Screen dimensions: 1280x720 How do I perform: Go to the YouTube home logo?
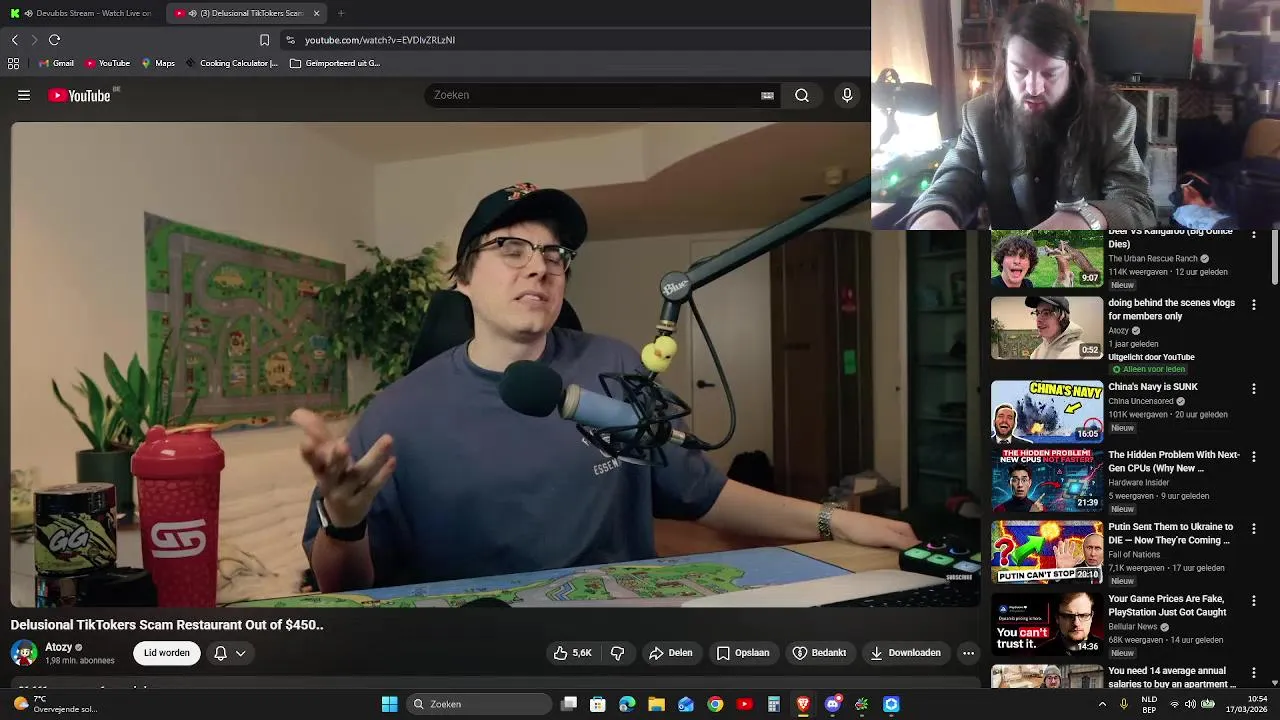[x=80, y=95]
